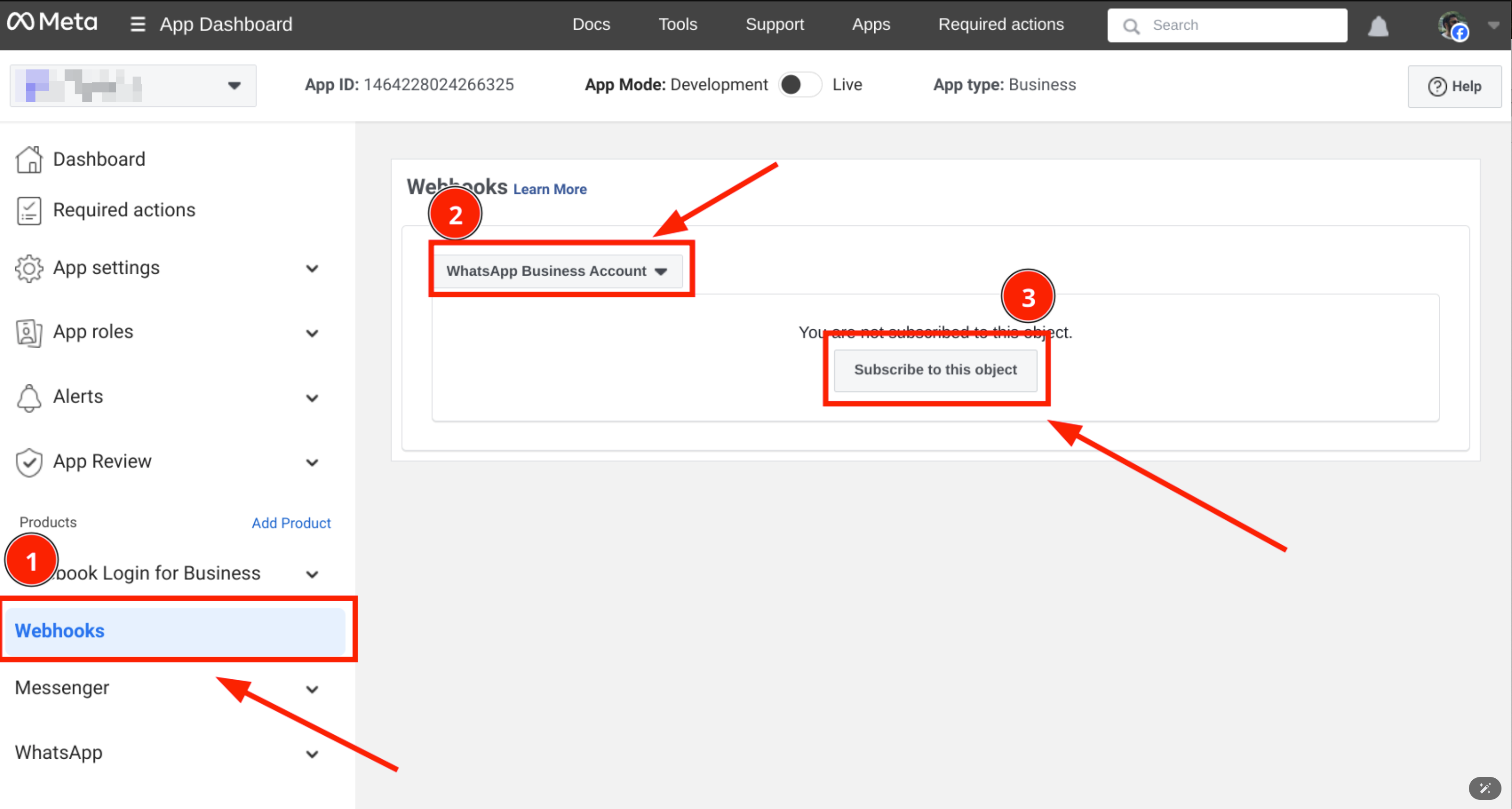Click the Add Product link
The width and height of the screenshot is (1512, 809).
click(x=291, y=523)
